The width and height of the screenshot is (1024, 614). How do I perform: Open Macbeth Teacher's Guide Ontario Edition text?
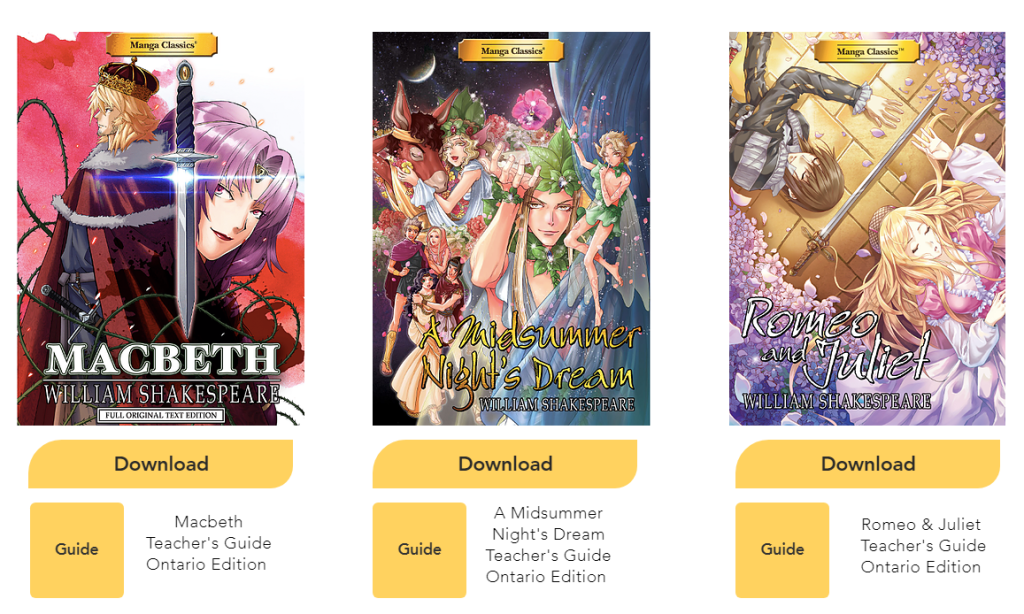click(x=208, y=543)
